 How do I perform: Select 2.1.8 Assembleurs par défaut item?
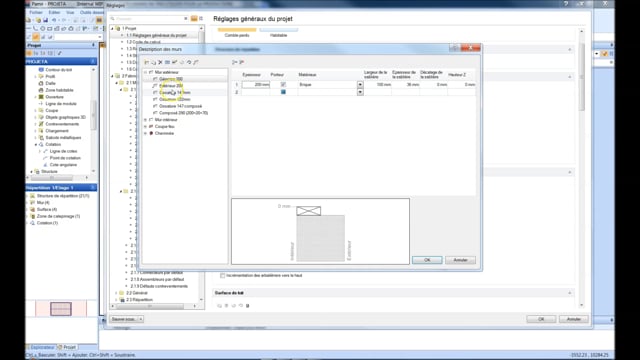coord(157,280)
